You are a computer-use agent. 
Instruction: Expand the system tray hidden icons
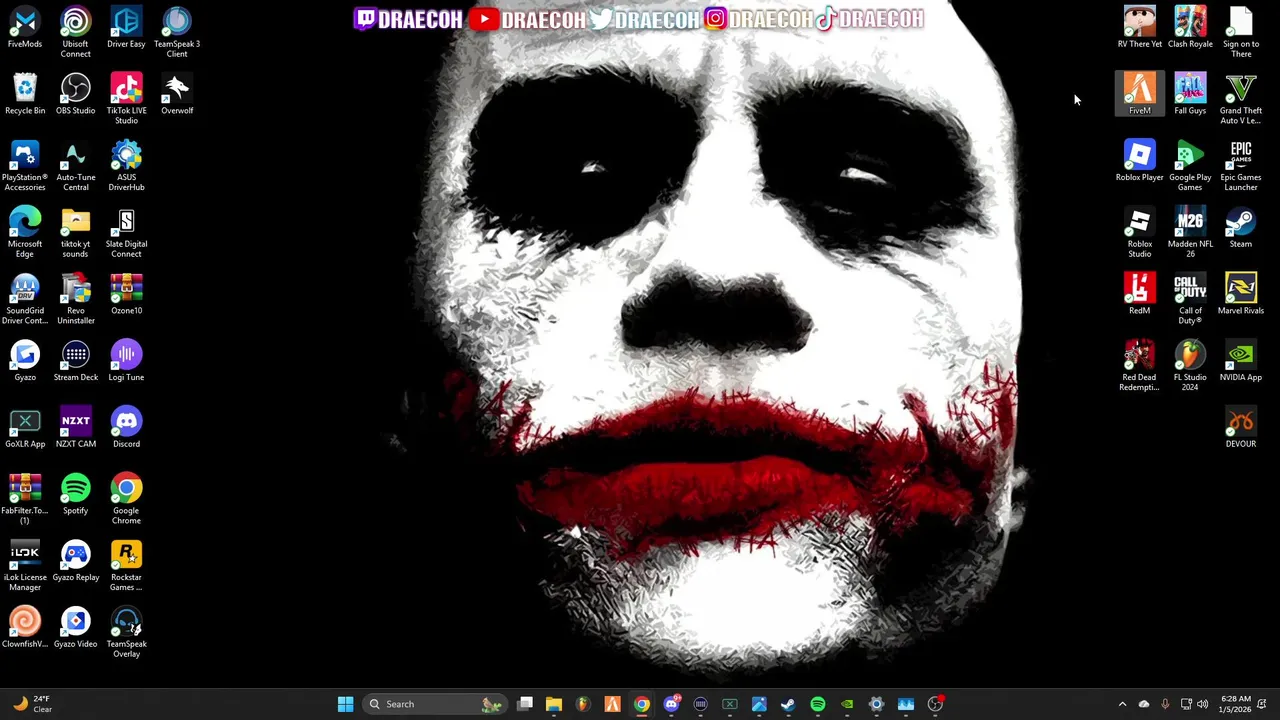[x=1122, y=704]
